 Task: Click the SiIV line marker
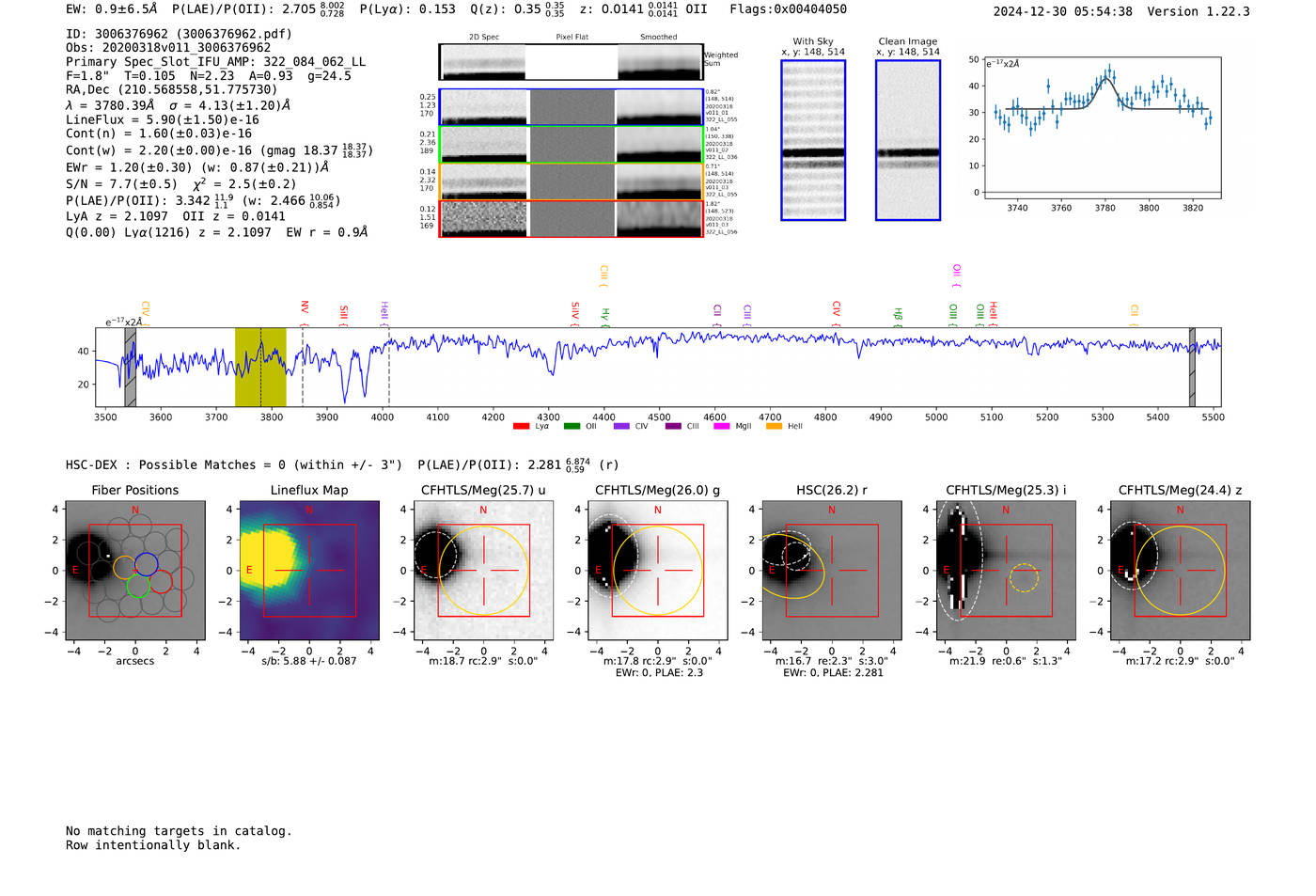(575, 312)
